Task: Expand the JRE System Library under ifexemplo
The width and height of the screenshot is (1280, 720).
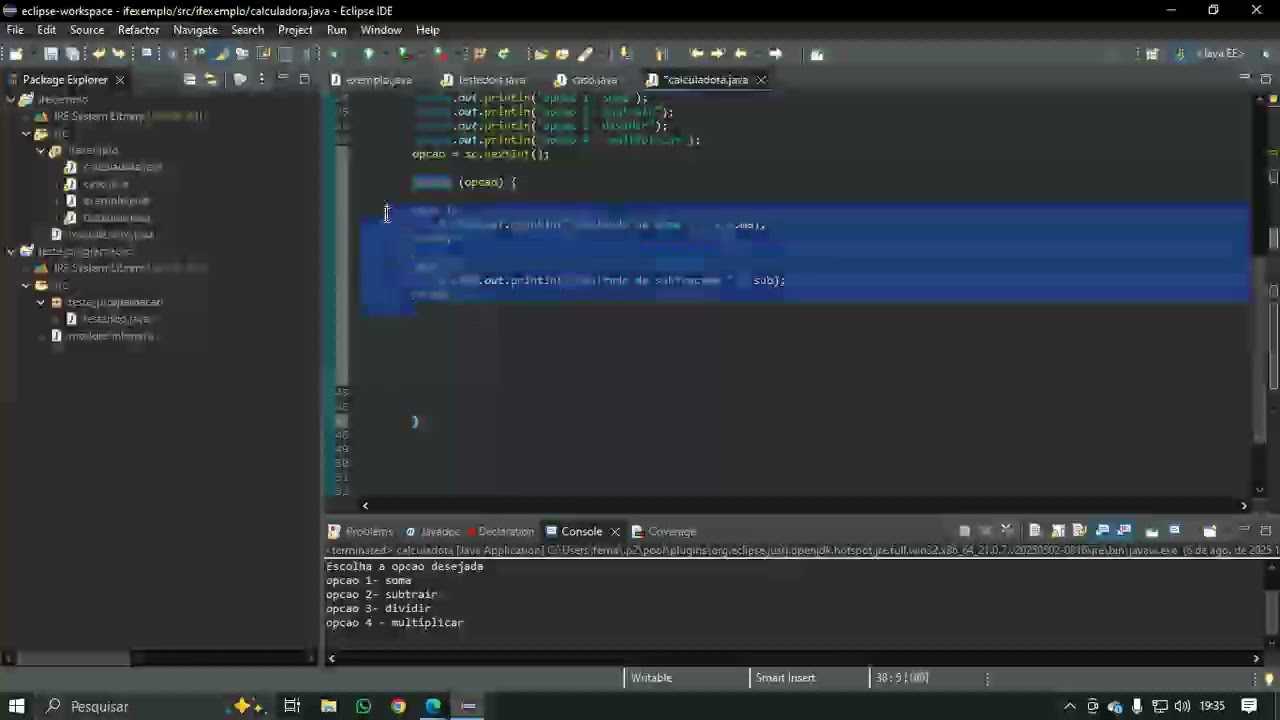Action: (x=27, y=116)
